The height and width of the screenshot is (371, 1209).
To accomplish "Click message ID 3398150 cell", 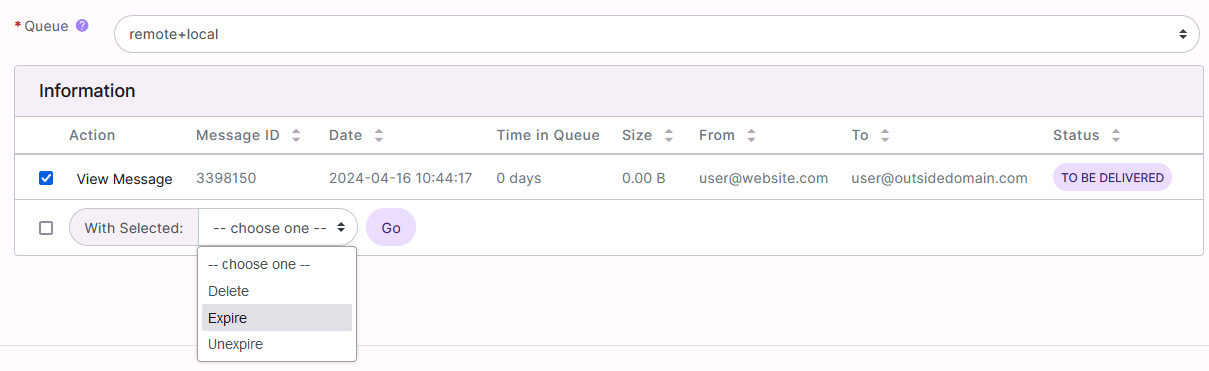I will [x=226, y=178].
